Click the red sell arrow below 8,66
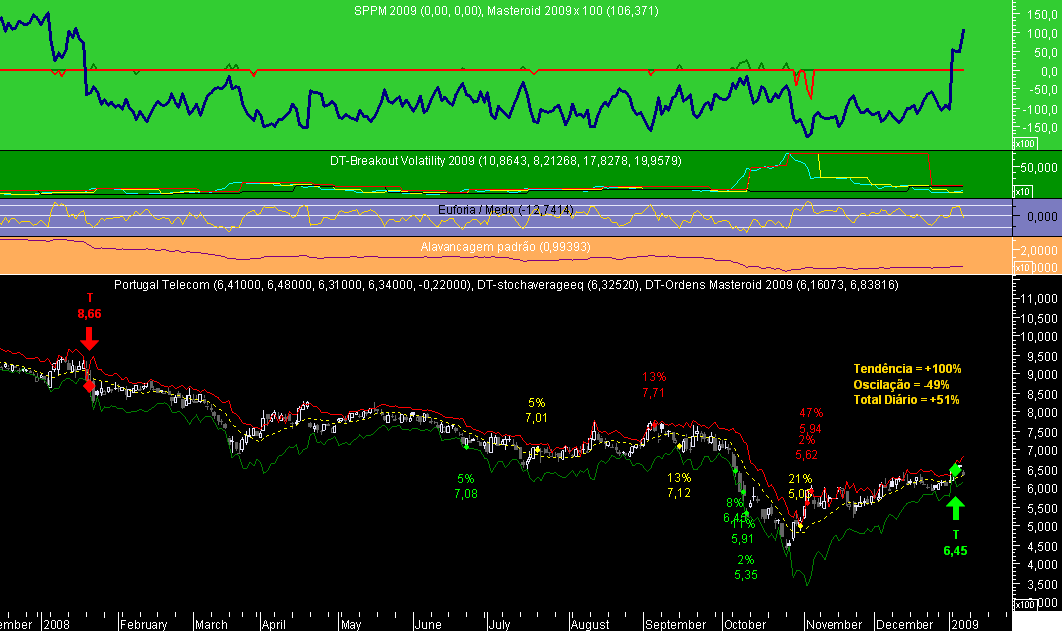Image resolution: width=1062 pixels, height=631 pixels. (x=89, y=338)
